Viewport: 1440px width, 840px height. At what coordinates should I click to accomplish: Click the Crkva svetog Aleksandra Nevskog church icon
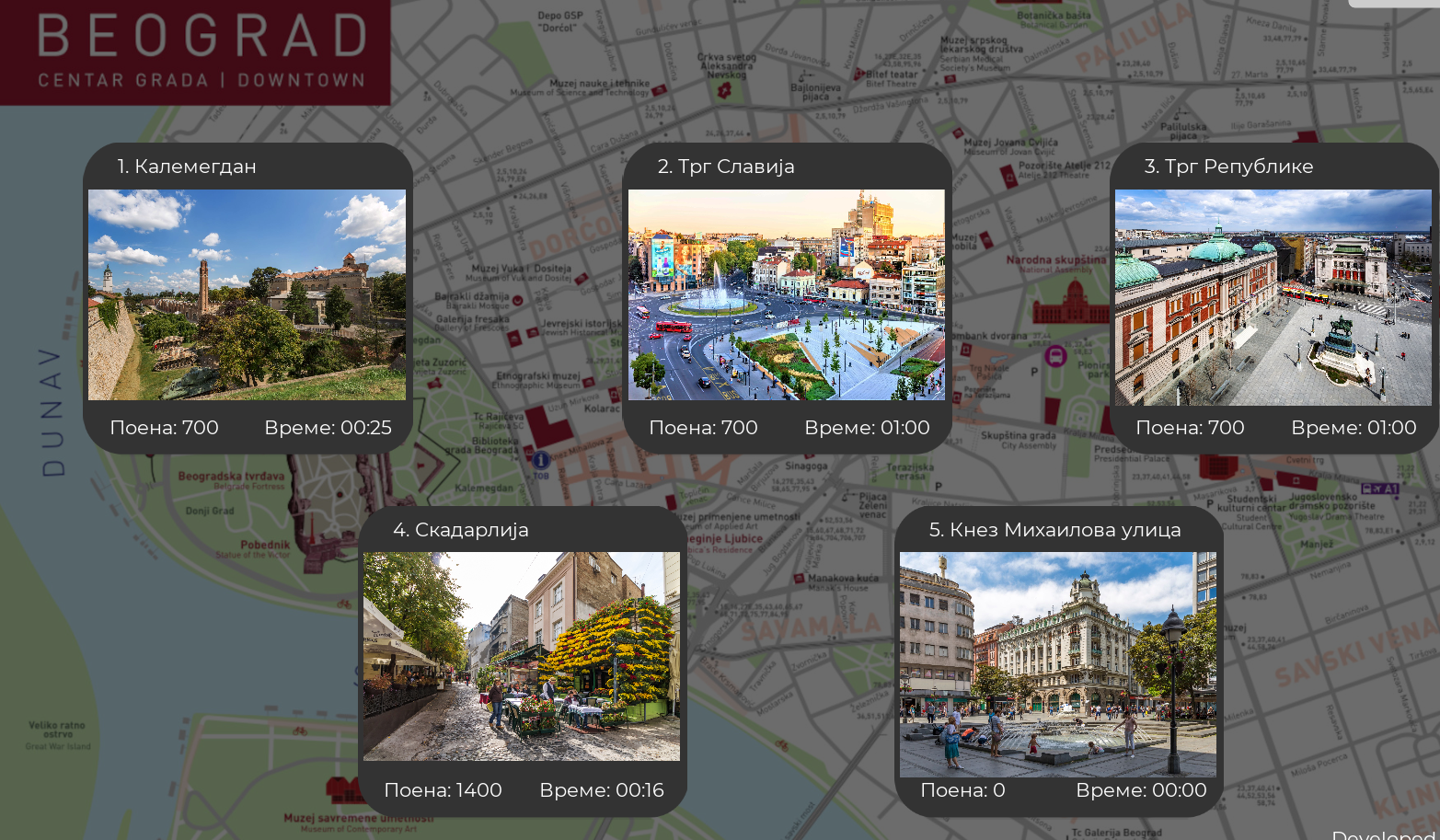click(724, 89)
